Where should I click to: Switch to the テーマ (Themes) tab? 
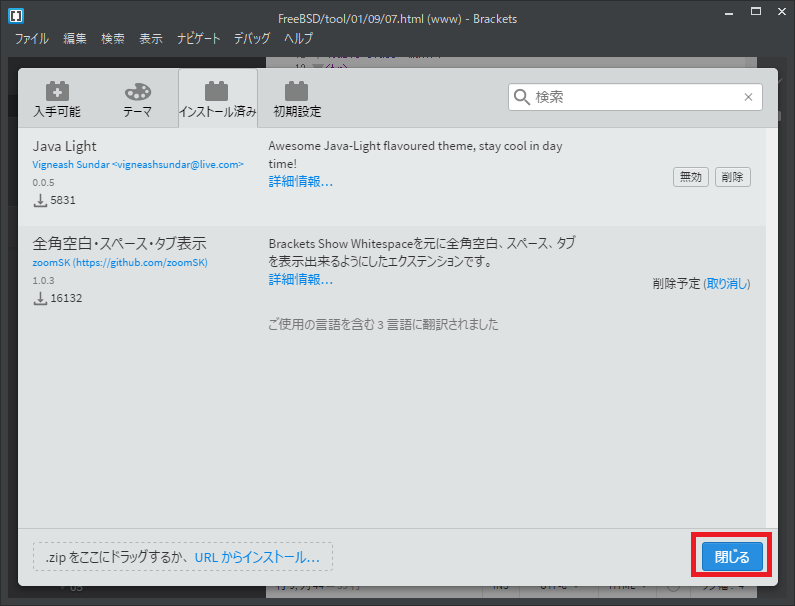pos(137,99)
